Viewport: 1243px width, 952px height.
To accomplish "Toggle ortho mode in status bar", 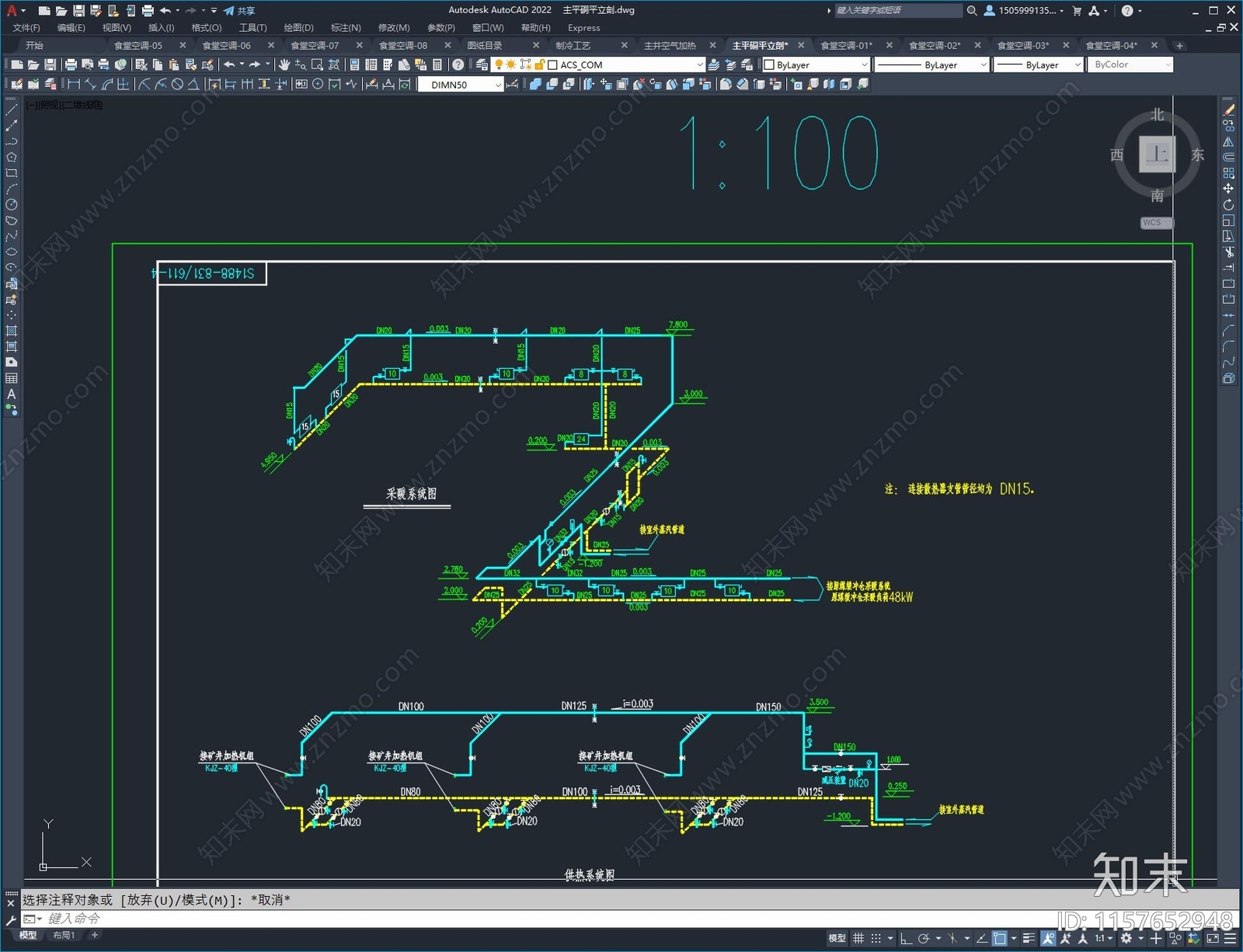I will [x=906, y=938].
